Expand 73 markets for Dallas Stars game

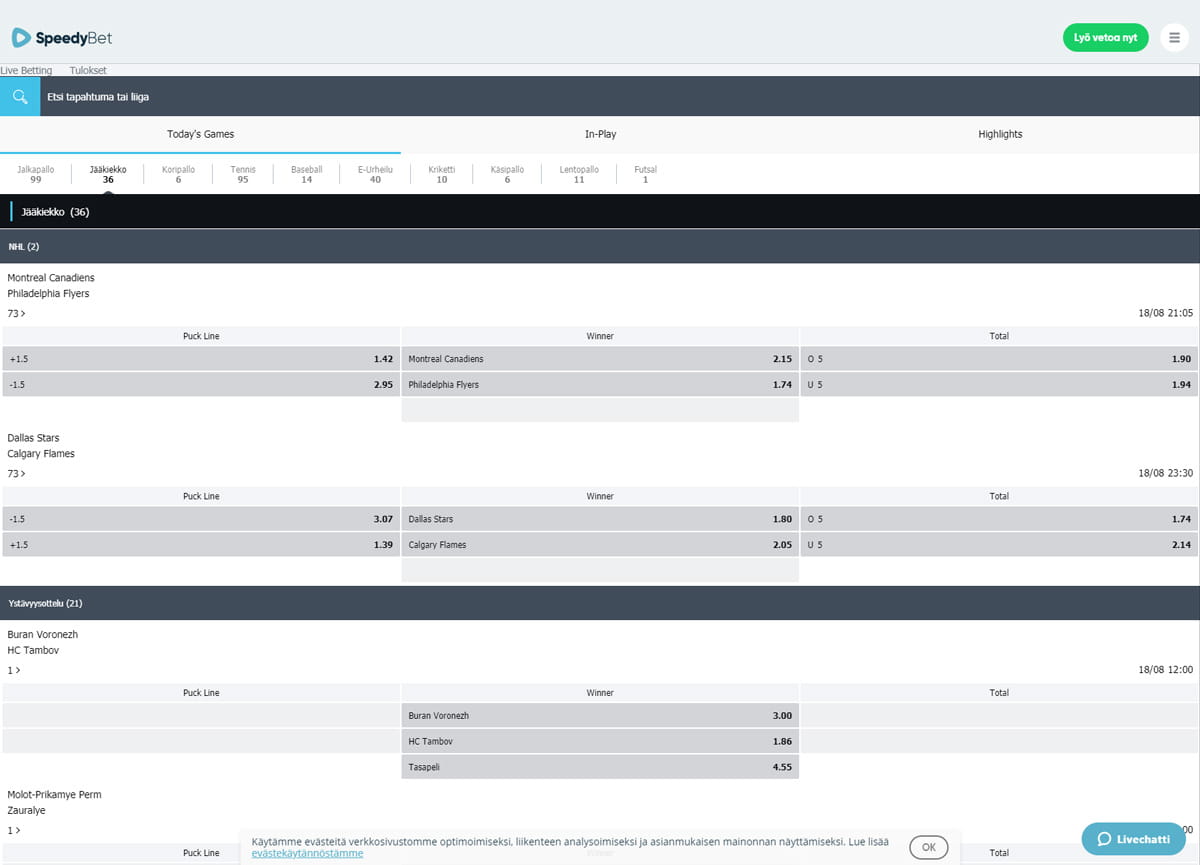tap(16, 473)
